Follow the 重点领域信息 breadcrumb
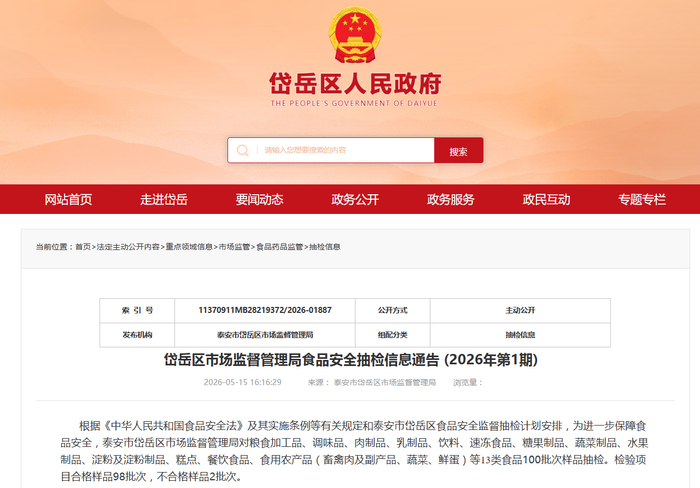Viewport: 700px width, 488px height. (x=189, y=247)
